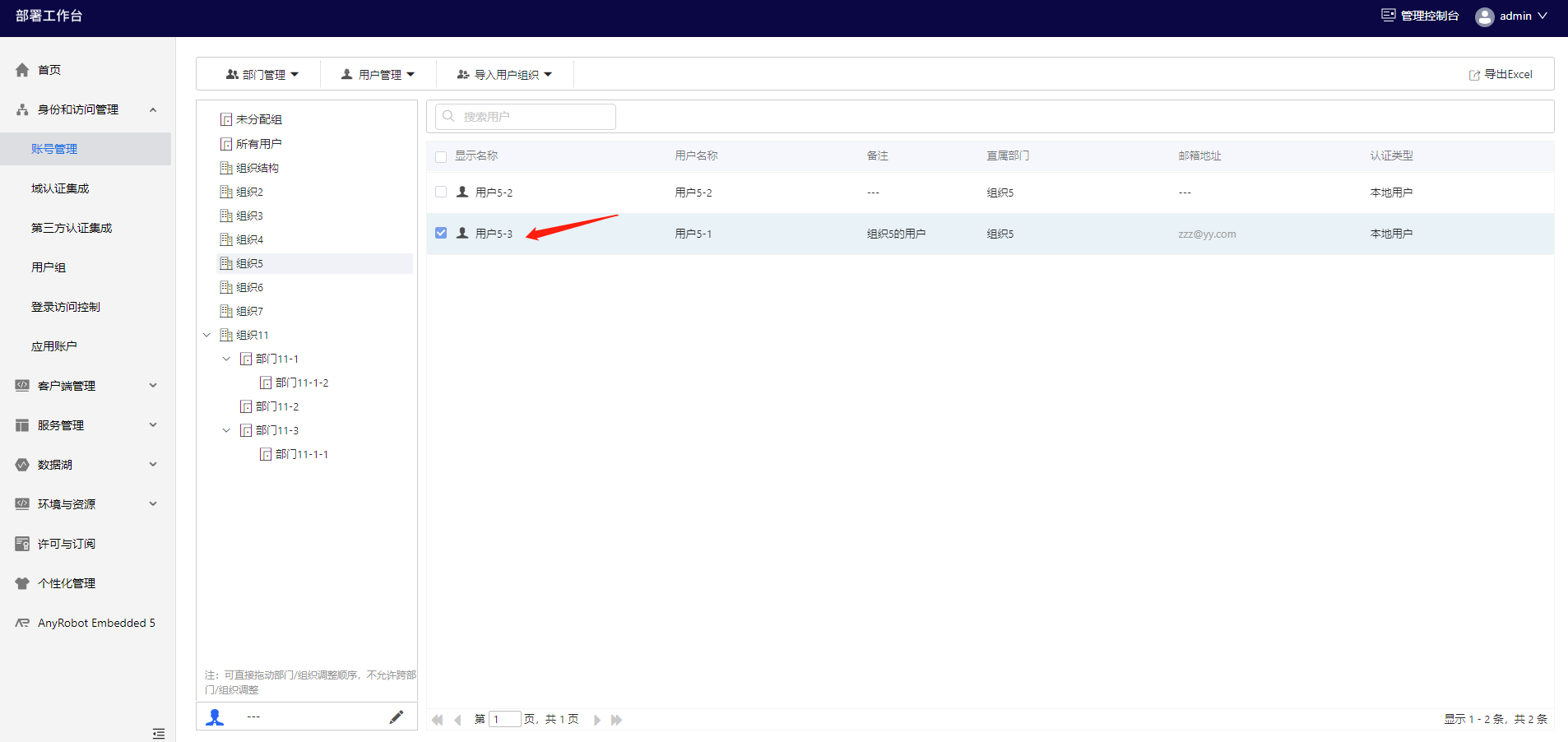The height and width of the screenshot is (742, 1568).
Task: Collapse the sidebar with the bottom toggle icon
Action: coord(159,733)
